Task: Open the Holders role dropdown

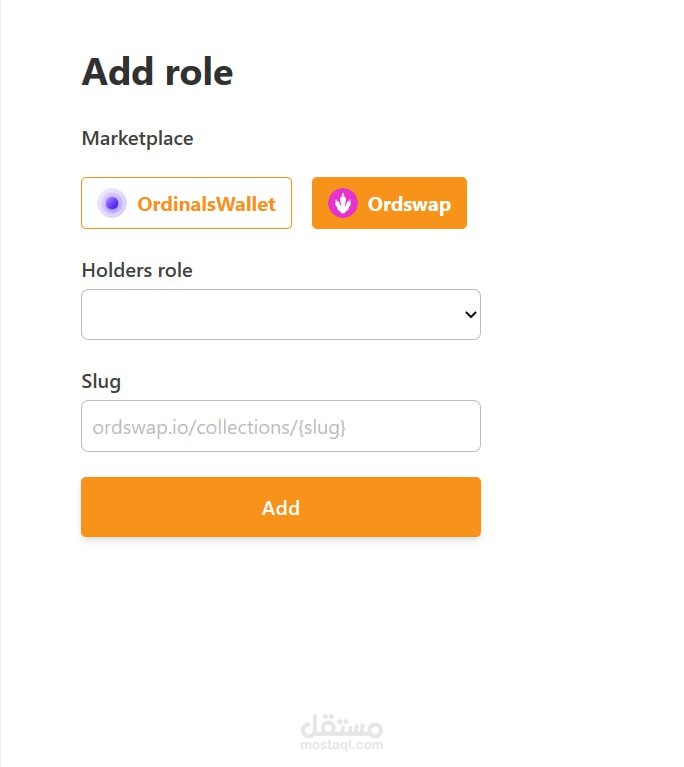Action: [281, 315]
